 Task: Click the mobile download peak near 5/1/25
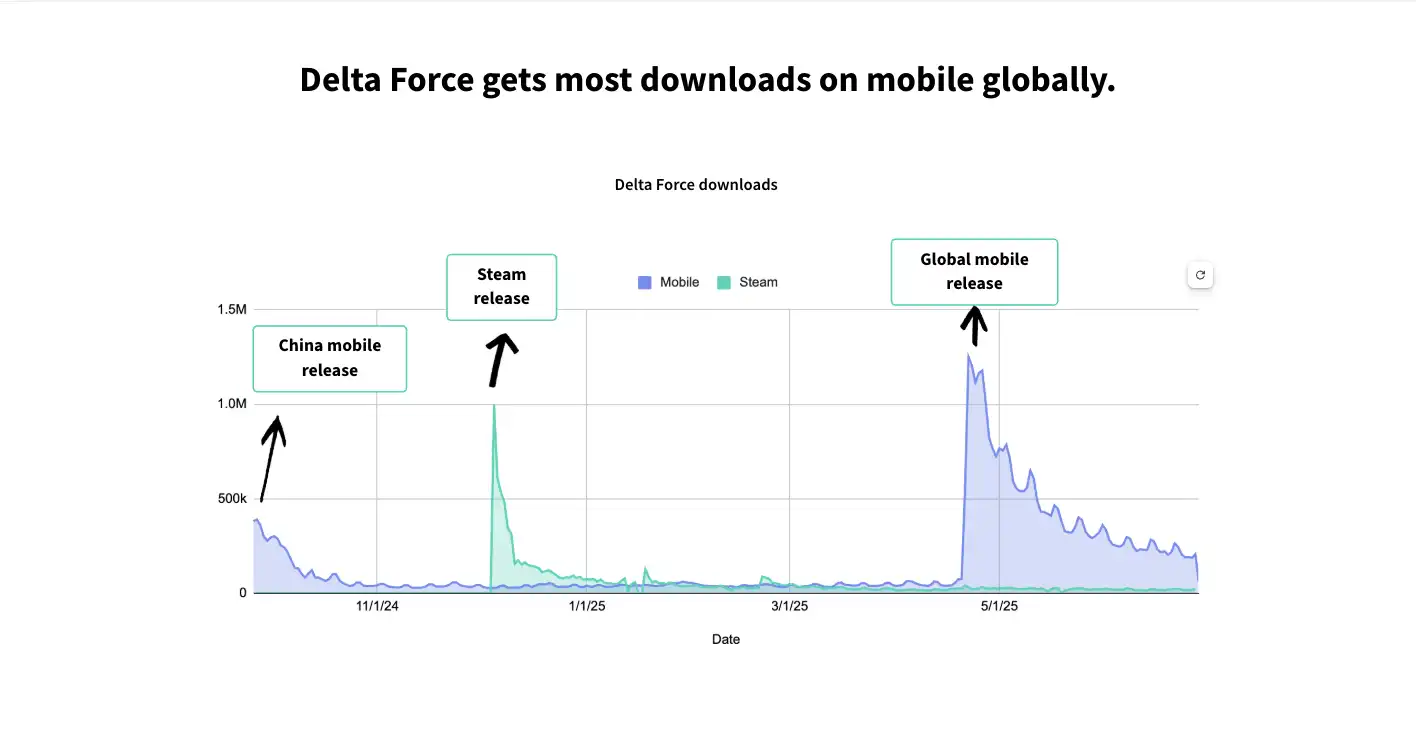tap(968, 354)
